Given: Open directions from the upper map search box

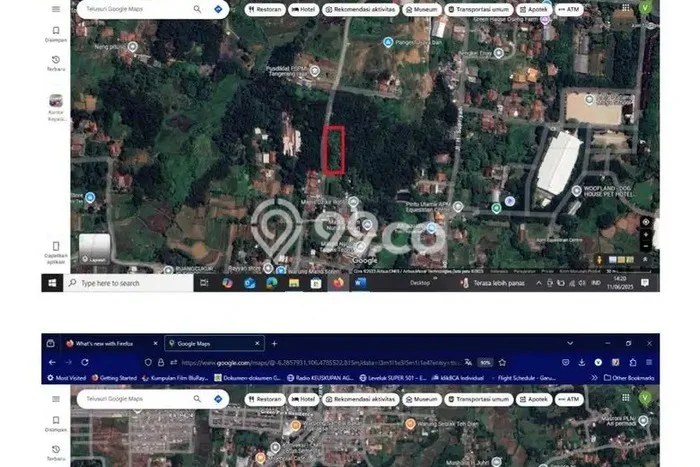Looking at the screenshot, I should pos(218,9).
